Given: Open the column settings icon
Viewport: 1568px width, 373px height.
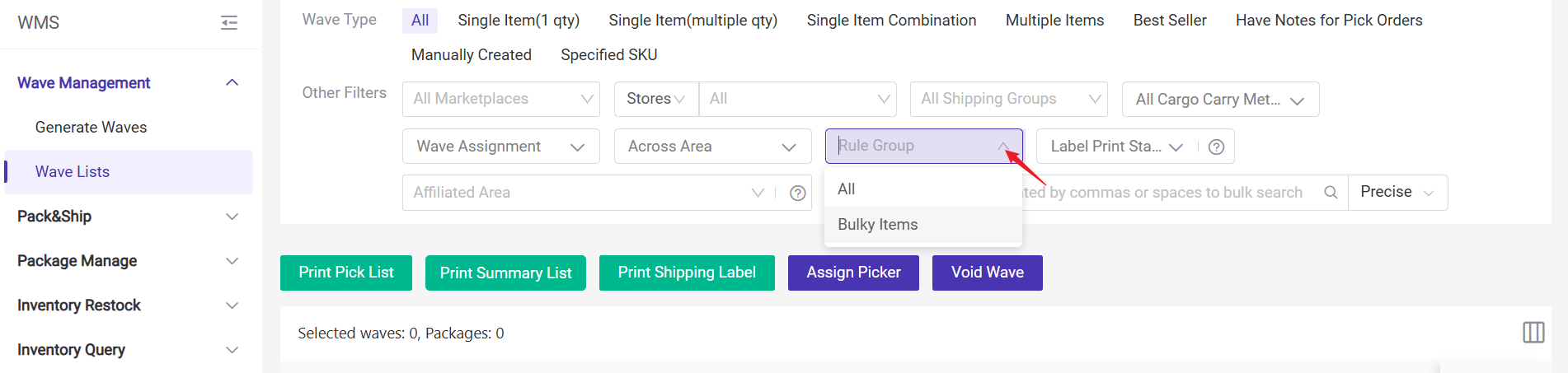Looking at the screenshot, I should [1533, 333].
